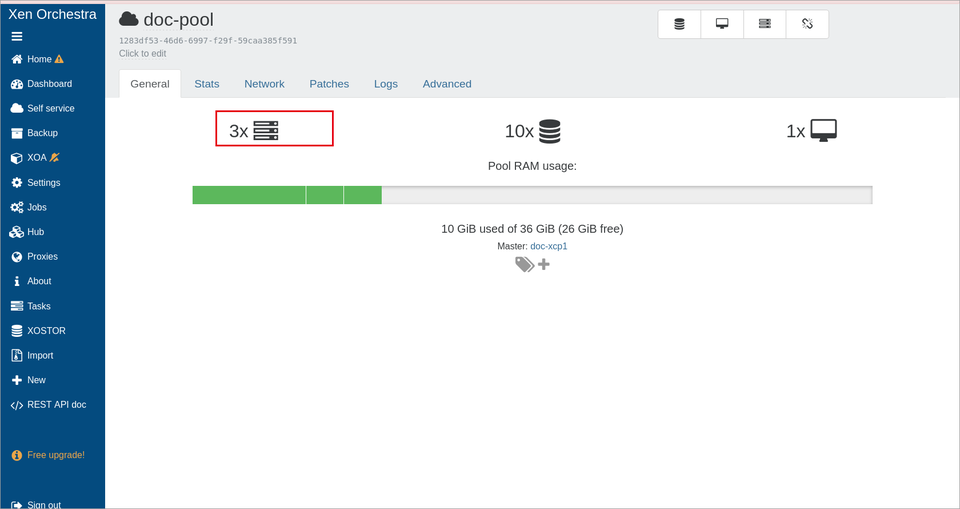Add a tag with the plus icon
This screenshot has height=509, width=960.
[x=544, y=264]
